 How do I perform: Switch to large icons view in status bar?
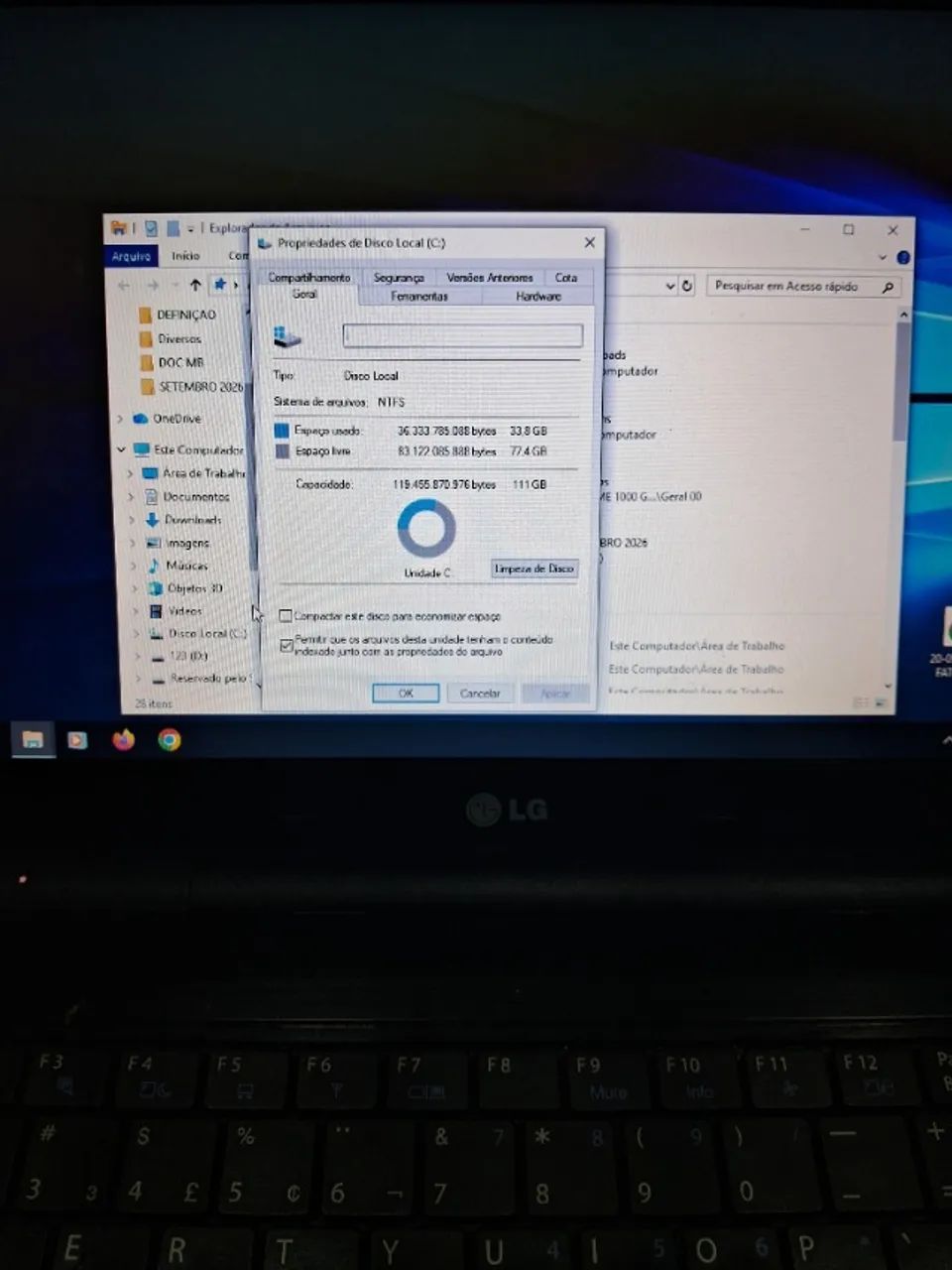point(880,702)
